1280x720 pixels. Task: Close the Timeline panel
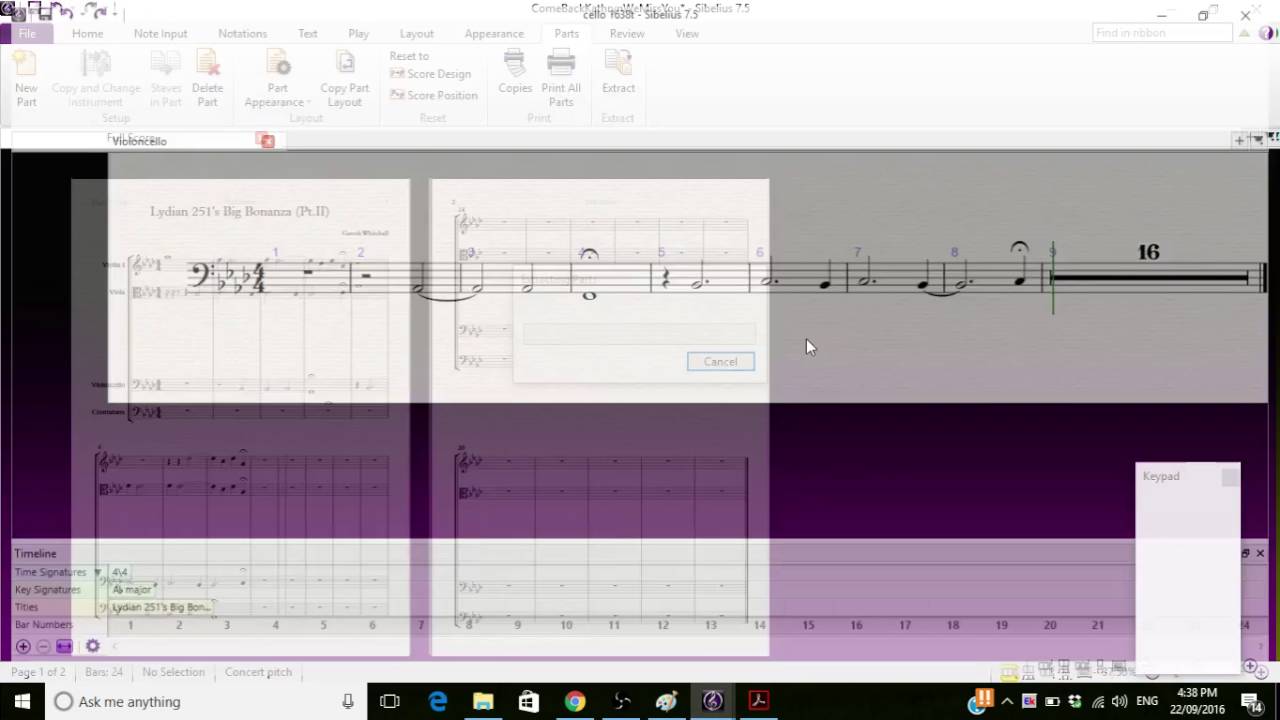1260,553
